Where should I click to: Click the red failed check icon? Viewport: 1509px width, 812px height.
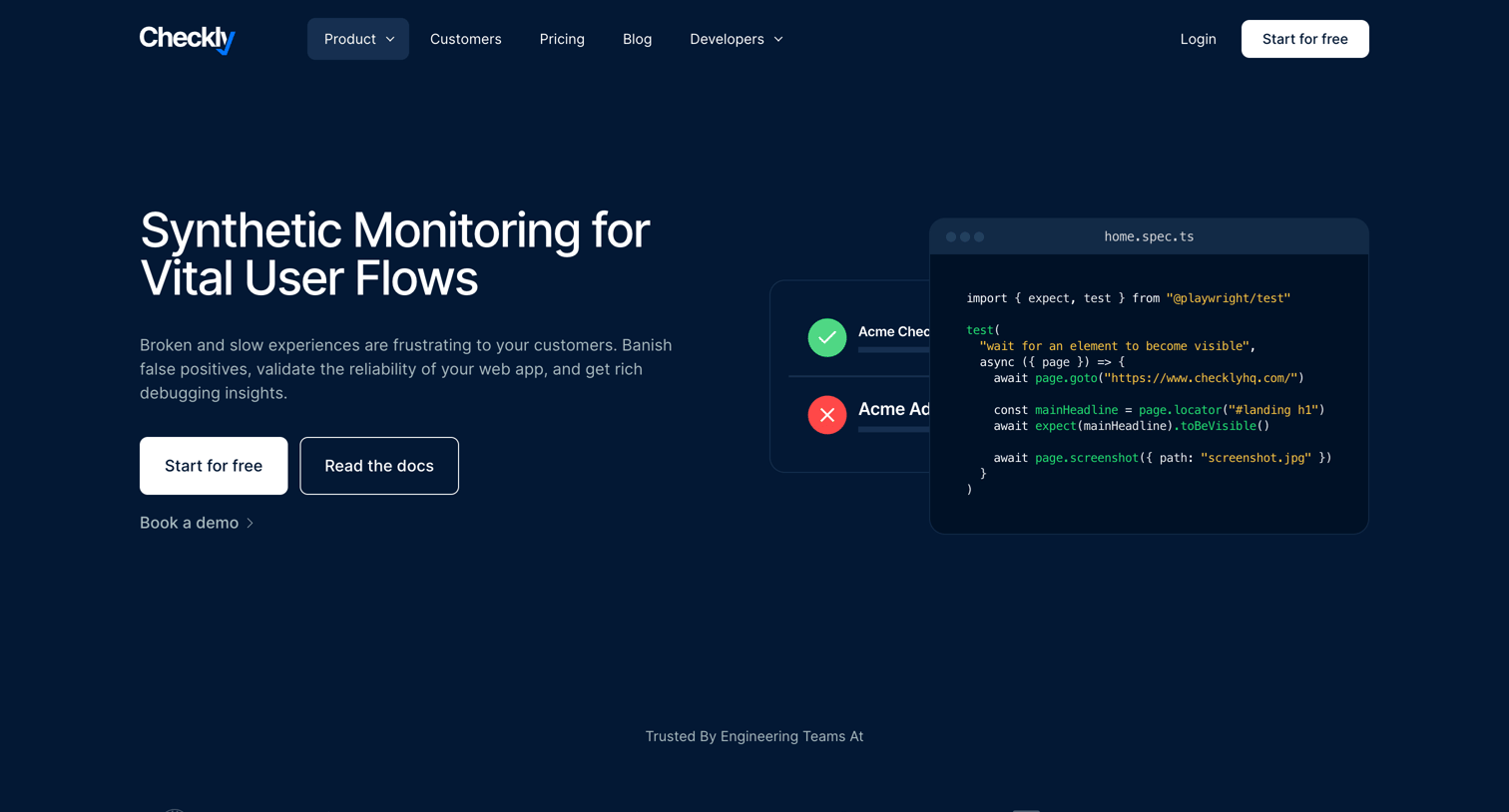pyautogui.click(x=827, y=415)
